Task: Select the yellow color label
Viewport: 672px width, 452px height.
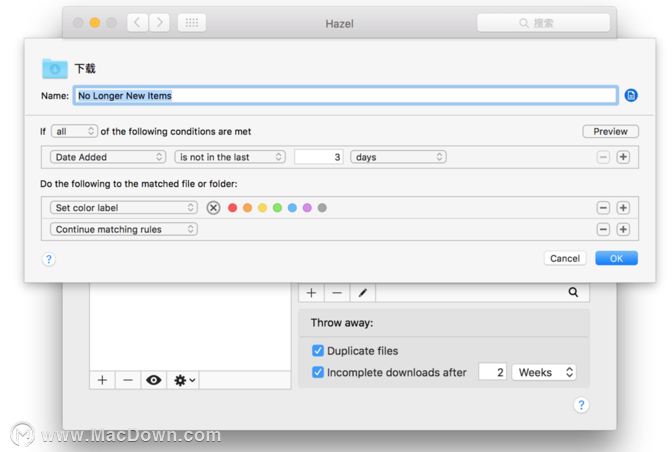Action: click(x=262, y=208)
